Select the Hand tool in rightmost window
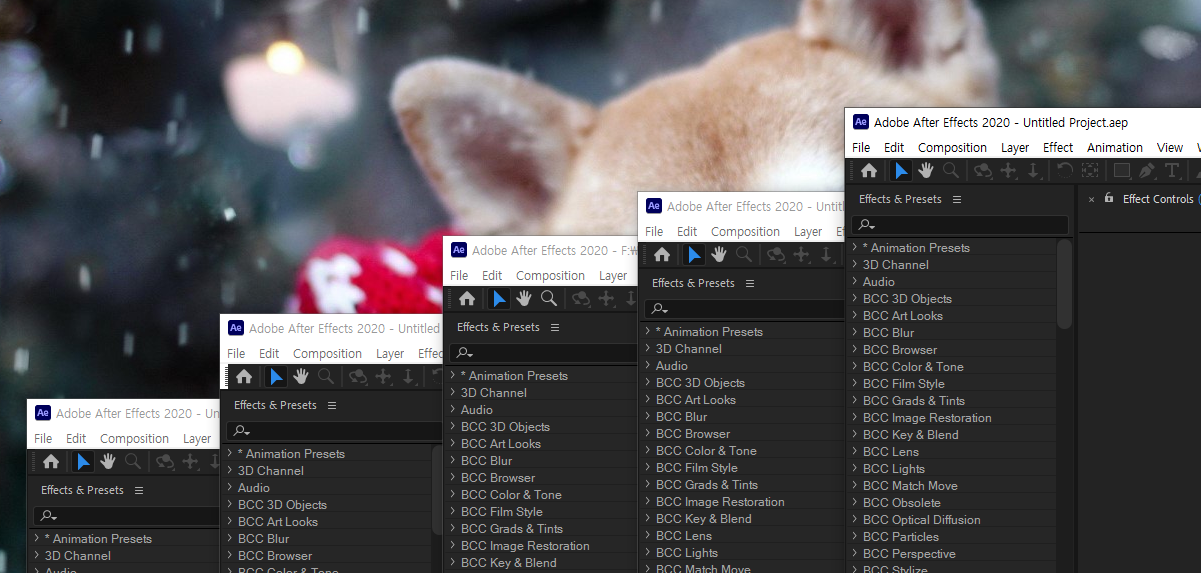The image size is (1201, 573). point(925,171)
